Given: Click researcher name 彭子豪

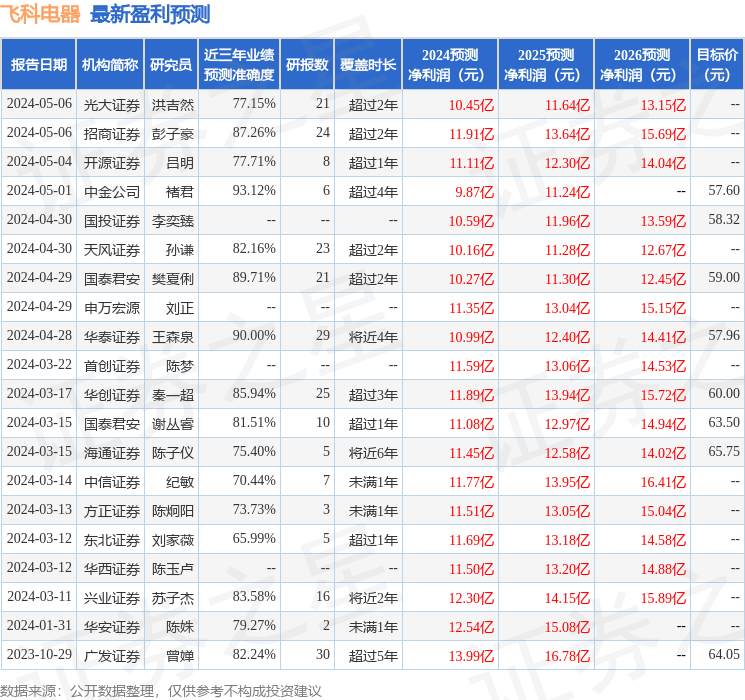Looking at the screenshot, I should click(x=173, y=134).
